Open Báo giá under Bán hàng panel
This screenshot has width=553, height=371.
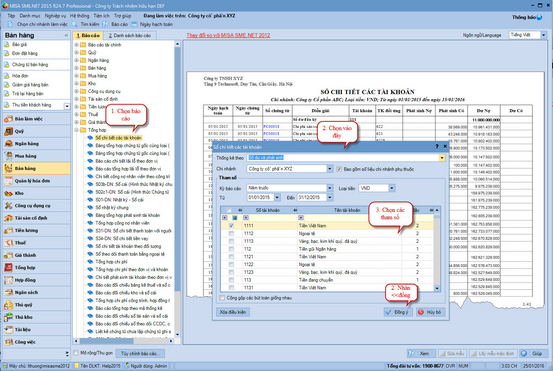[x=20, y=44]
